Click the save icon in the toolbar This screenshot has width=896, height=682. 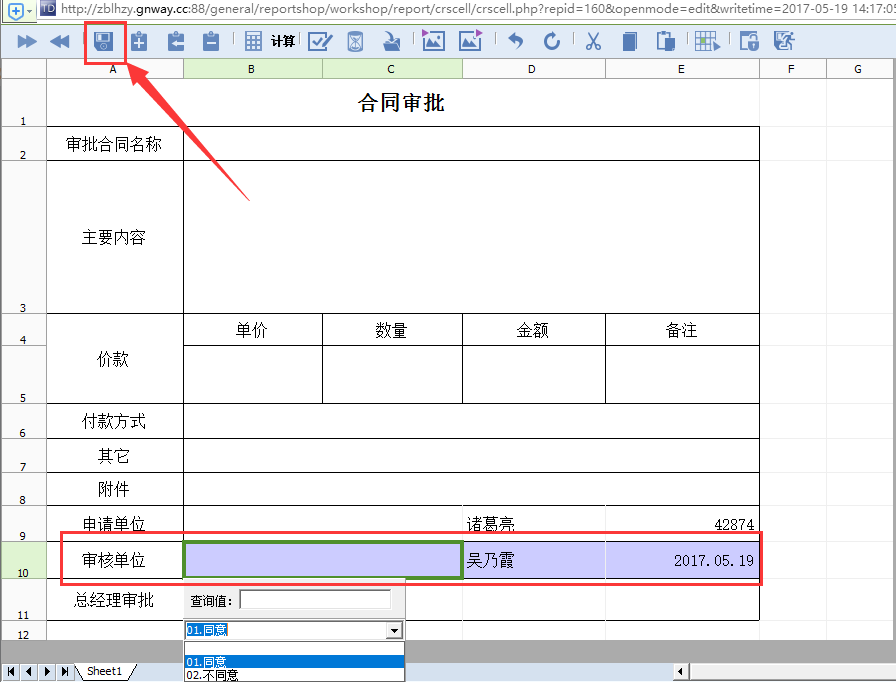[103, 41]
